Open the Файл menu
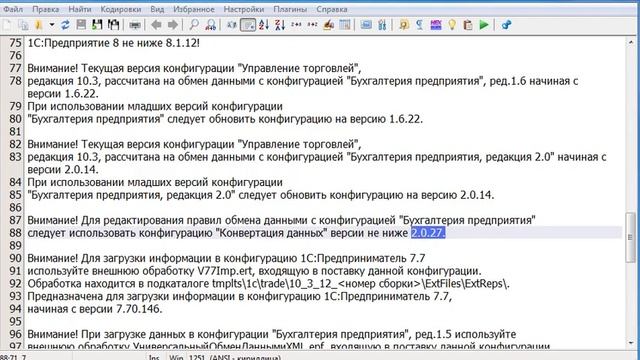Screen dimensions: 640x360 pyautogui.click(x=13, y=9)
